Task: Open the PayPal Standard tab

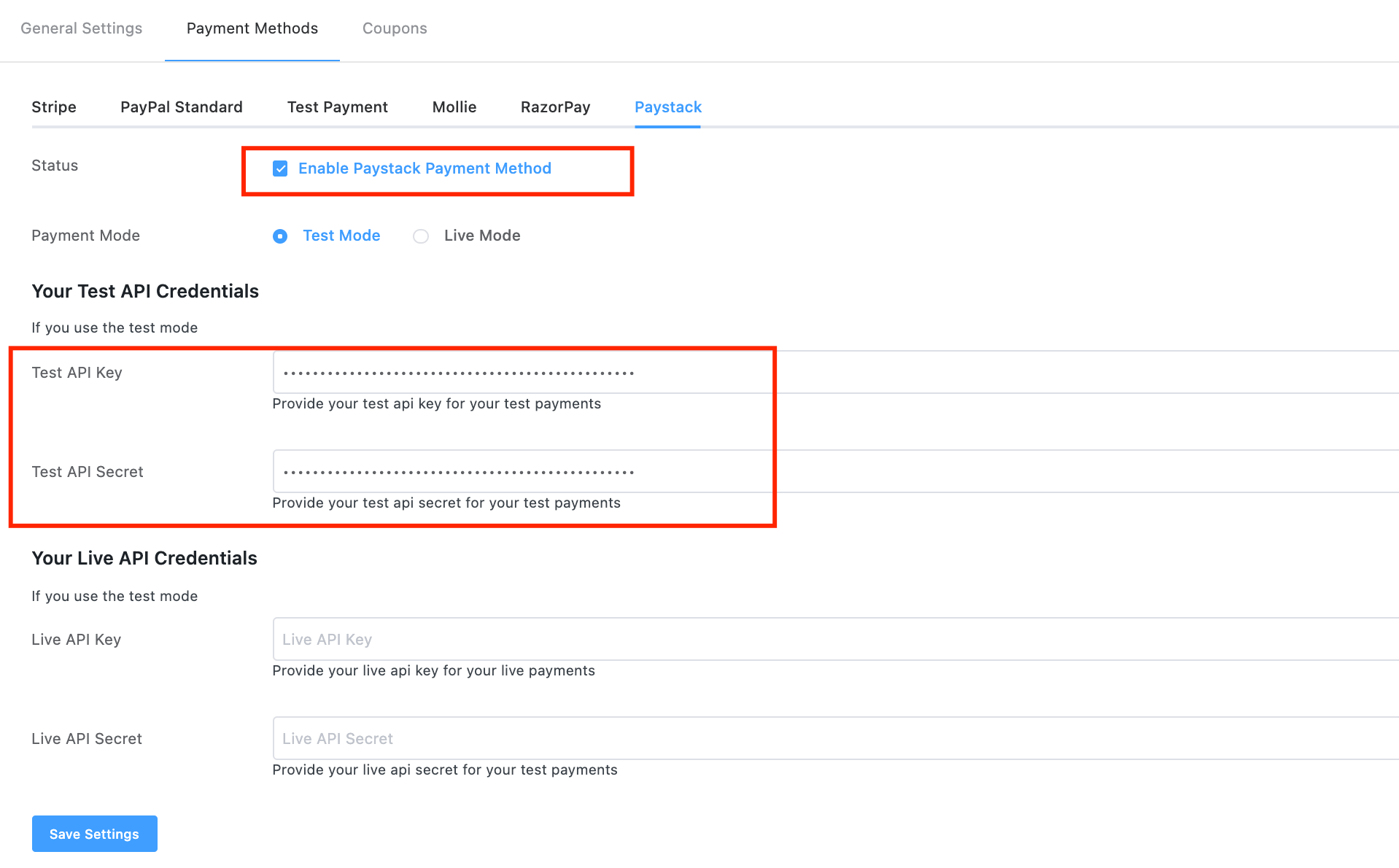Action: [182, 107]
